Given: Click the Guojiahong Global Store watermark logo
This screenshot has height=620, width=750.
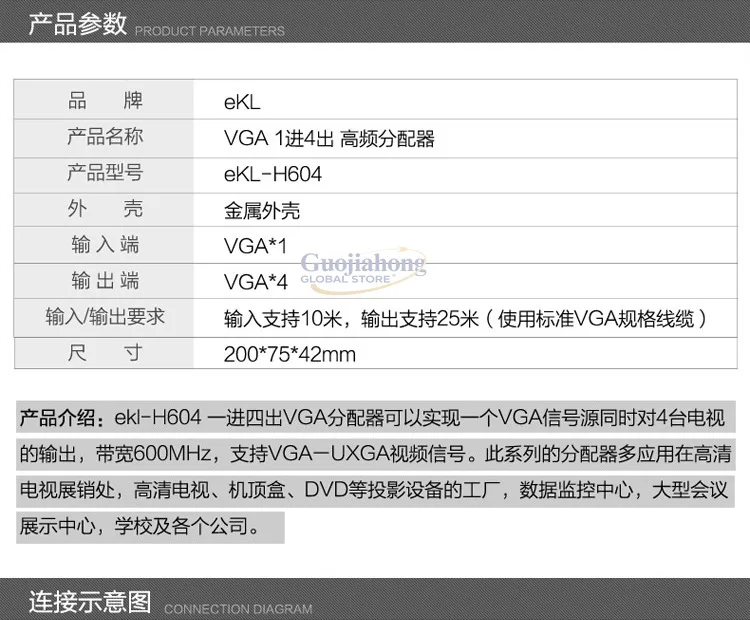Looking at the screenshot, I should pyautogui.click(x=363, y=270).
